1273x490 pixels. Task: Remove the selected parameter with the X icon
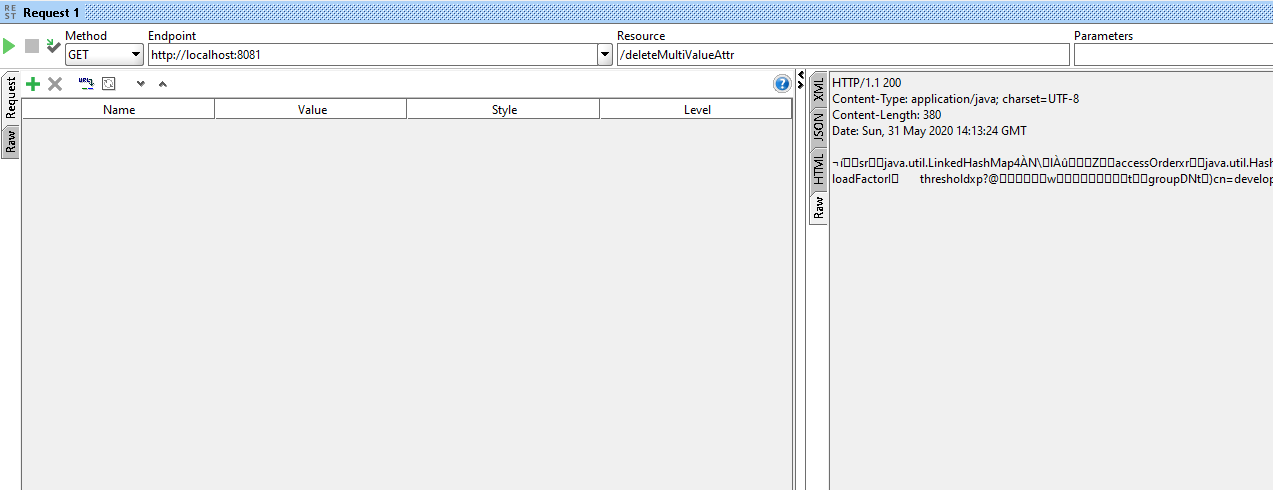point(55,84)
